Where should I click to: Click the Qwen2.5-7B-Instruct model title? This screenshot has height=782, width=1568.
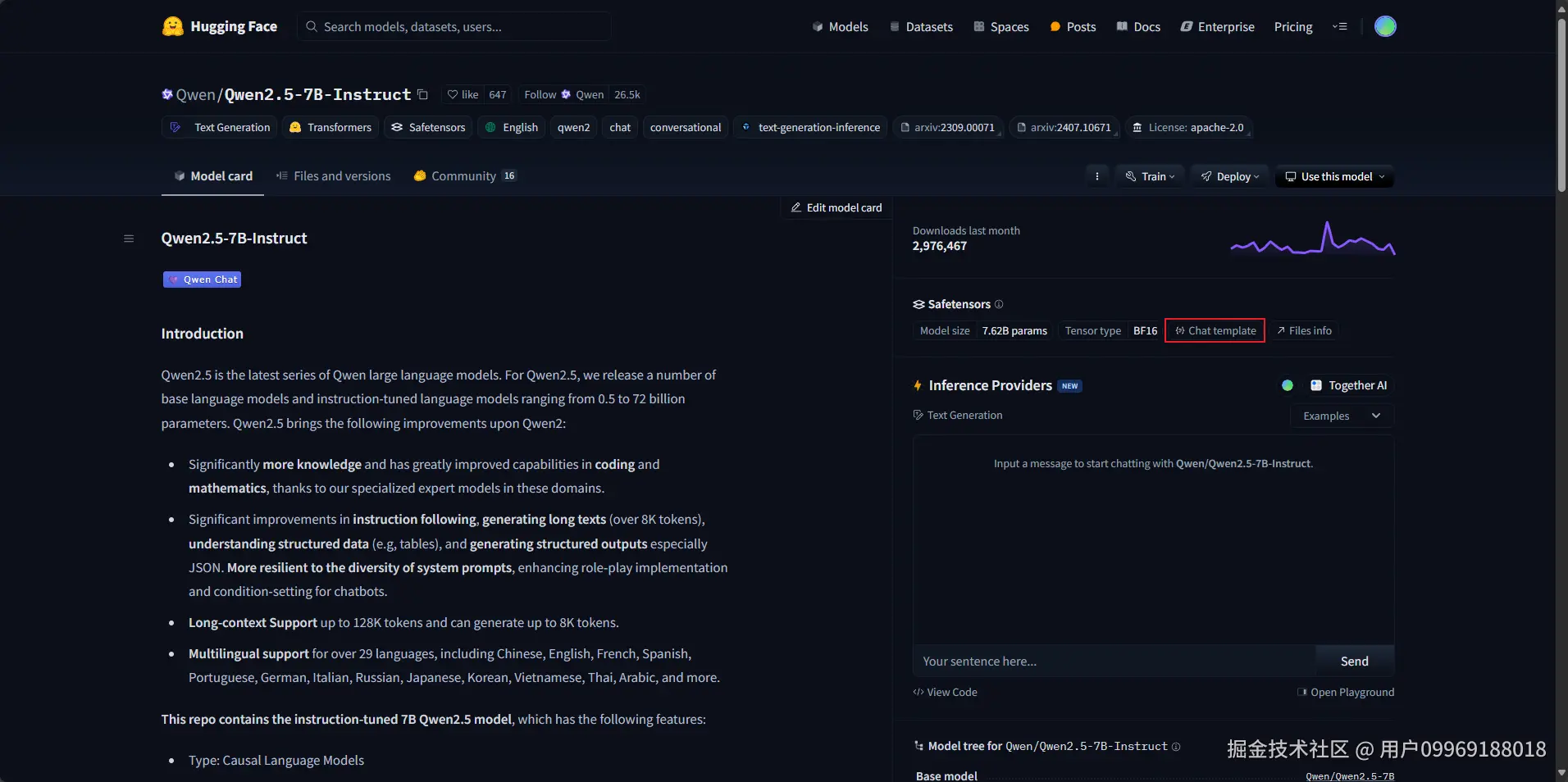coord(317,94)
